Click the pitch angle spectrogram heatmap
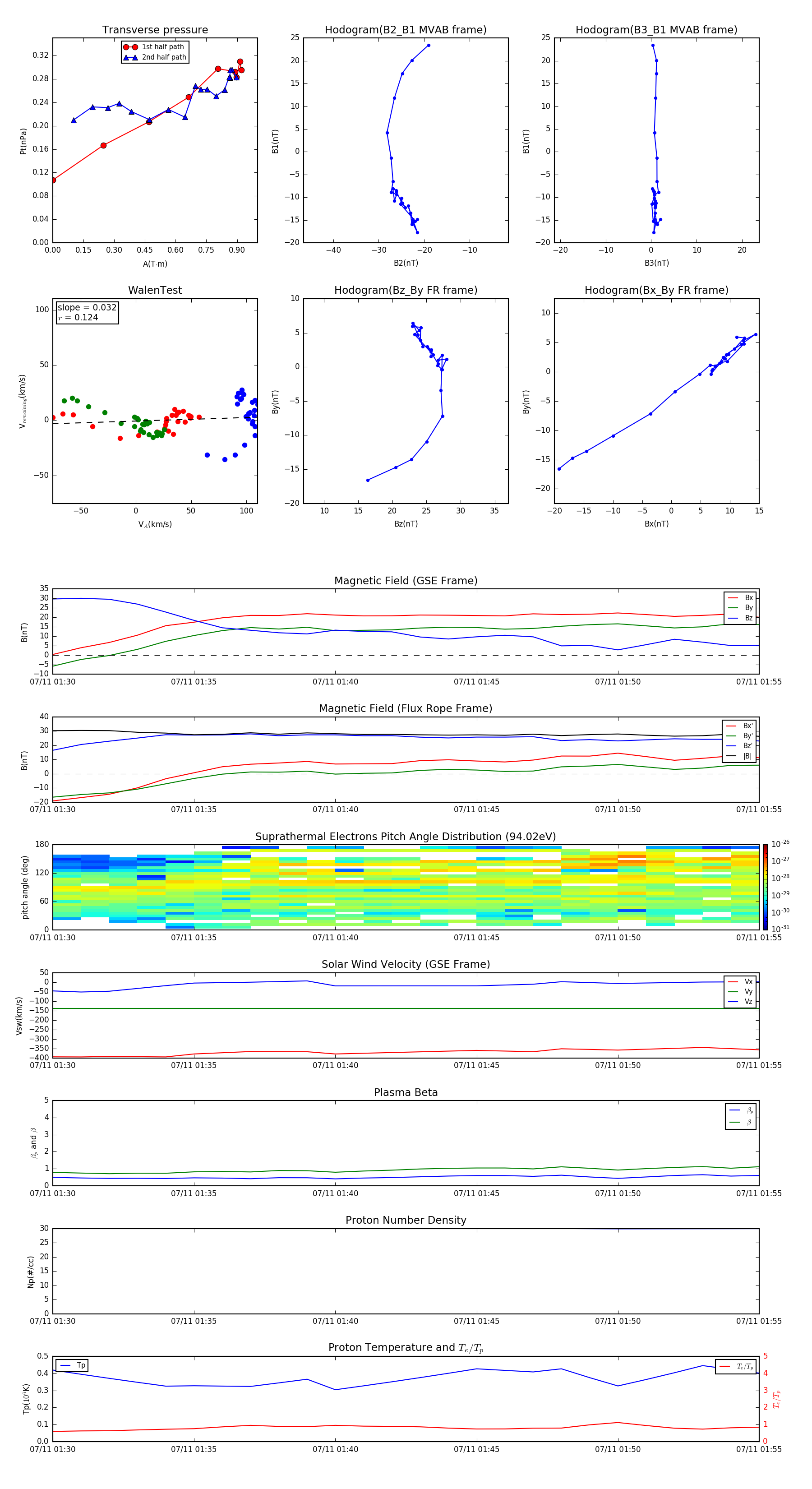 406,887
